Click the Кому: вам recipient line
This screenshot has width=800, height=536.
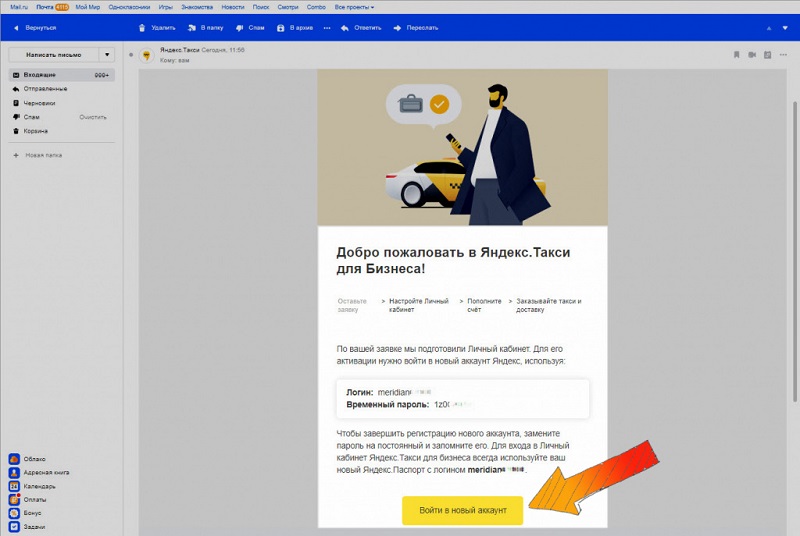point(174,60)
